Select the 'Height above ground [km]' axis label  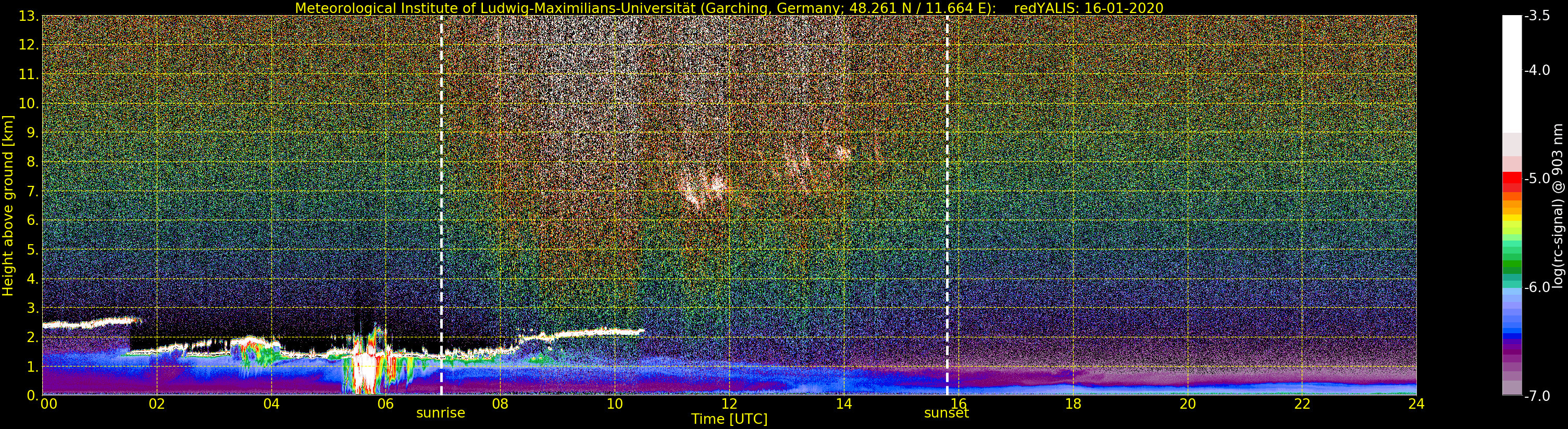coord(8,206)
